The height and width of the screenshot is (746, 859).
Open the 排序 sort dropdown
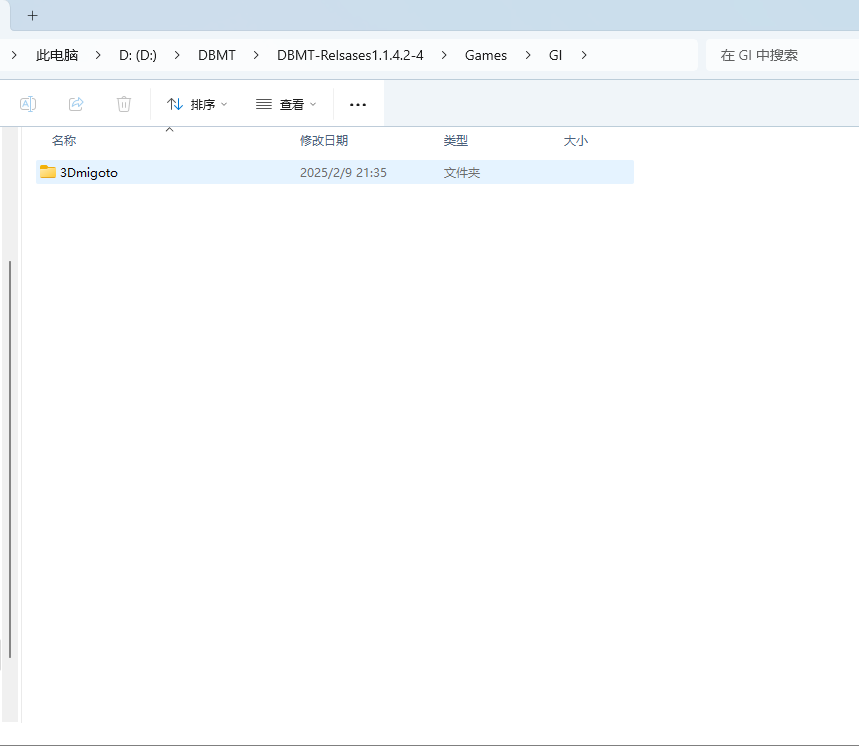(197, 104)
